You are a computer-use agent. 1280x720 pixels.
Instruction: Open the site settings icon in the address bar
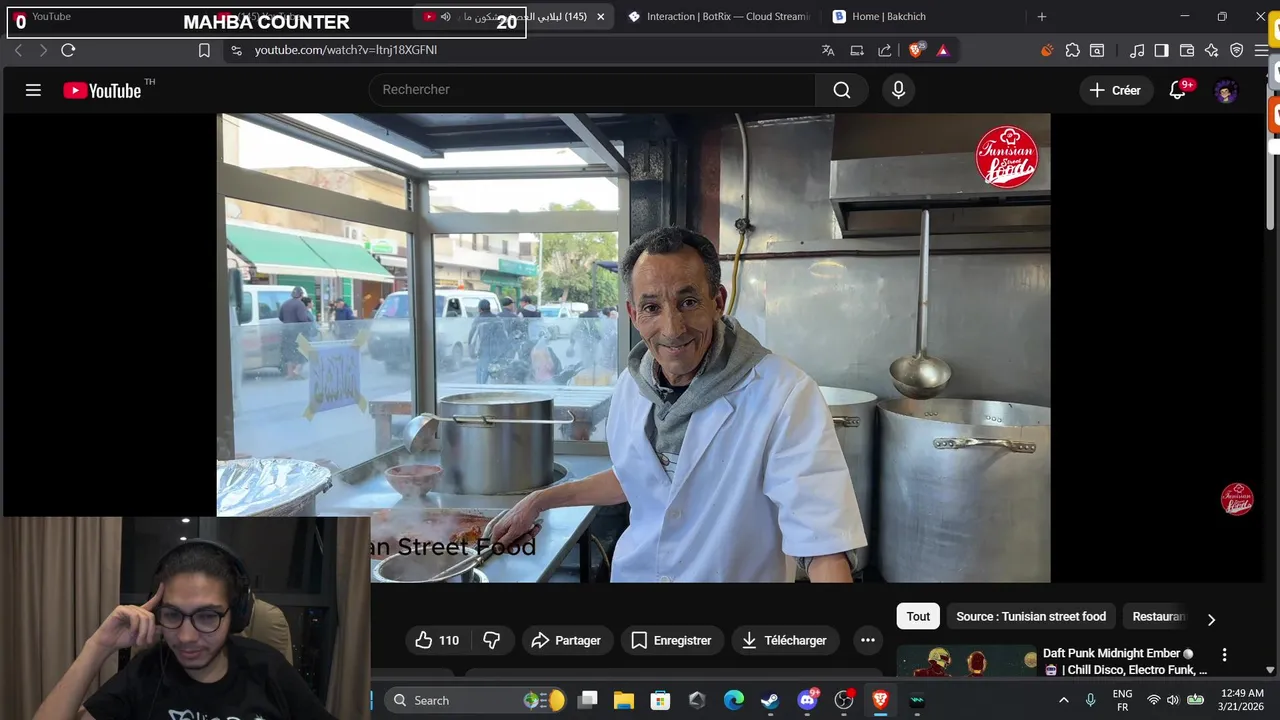(236, 50)
